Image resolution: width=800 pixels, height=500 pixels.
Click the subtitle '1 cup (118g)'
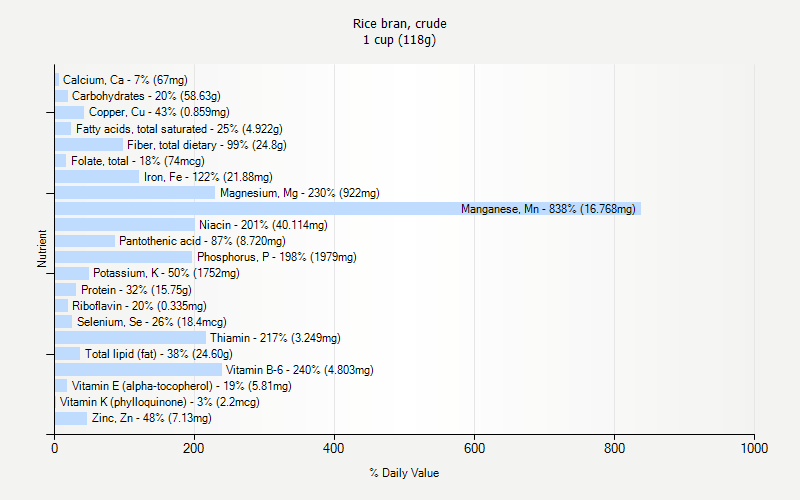tap(399, 40)
